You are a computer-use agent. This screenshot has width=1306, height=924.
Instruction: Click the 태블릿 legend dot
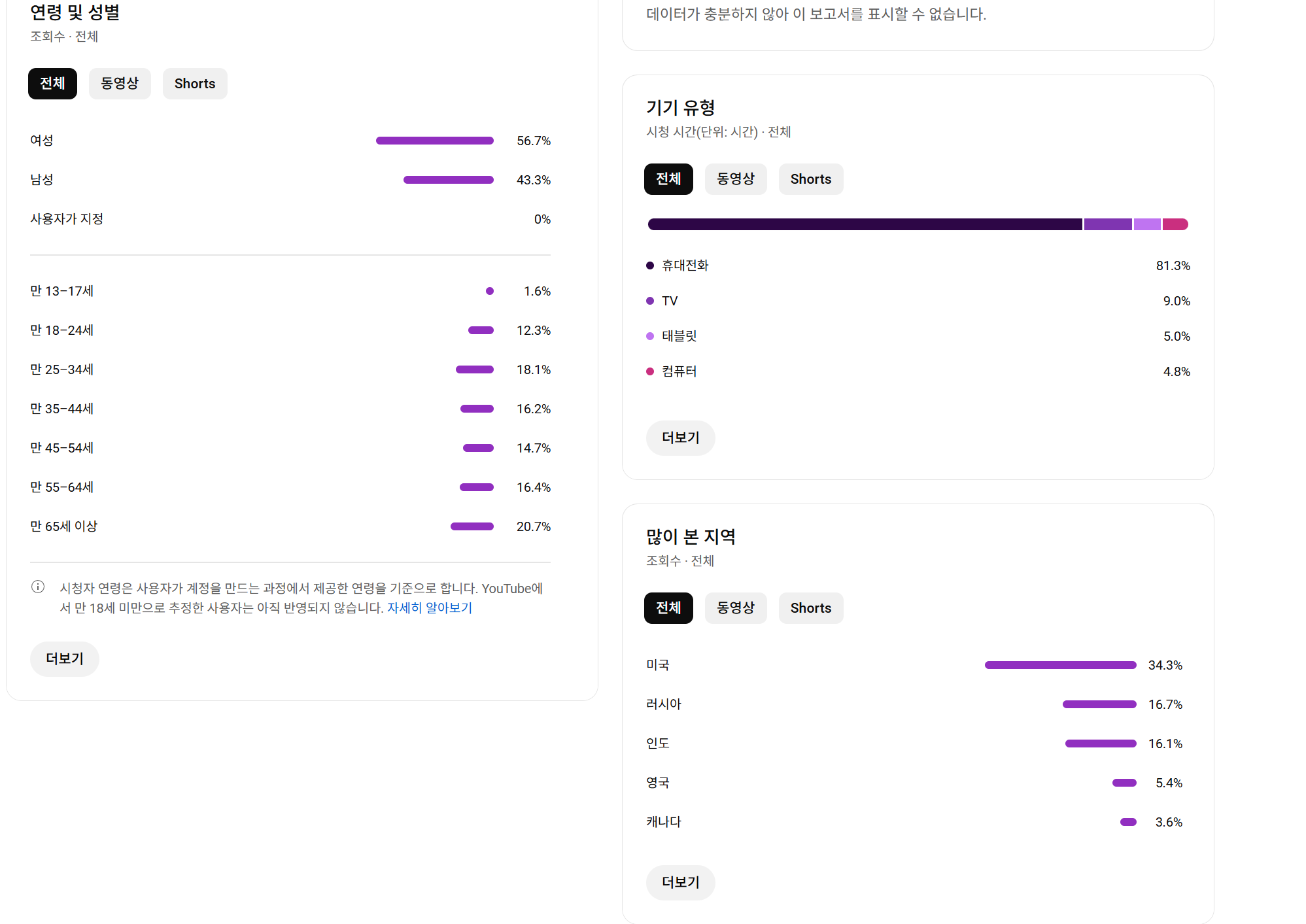[x=650, y=336]
